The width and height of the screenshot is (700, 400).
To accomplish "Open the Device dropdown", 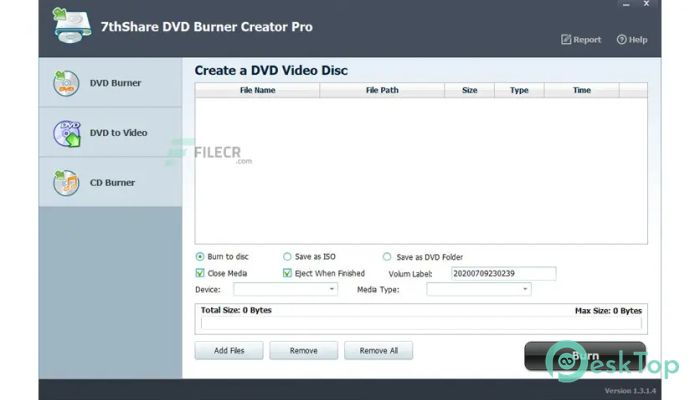I will click(285, 289).
